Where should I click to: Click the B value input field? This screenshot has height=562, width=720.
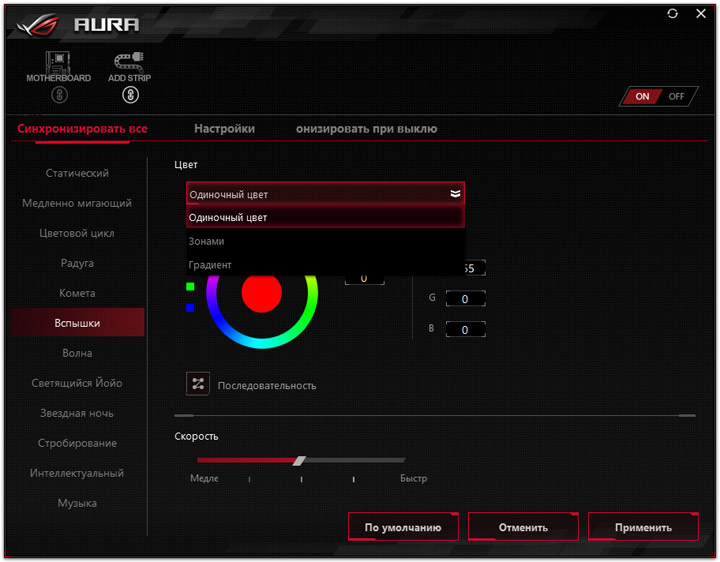[x=465, y=330]
